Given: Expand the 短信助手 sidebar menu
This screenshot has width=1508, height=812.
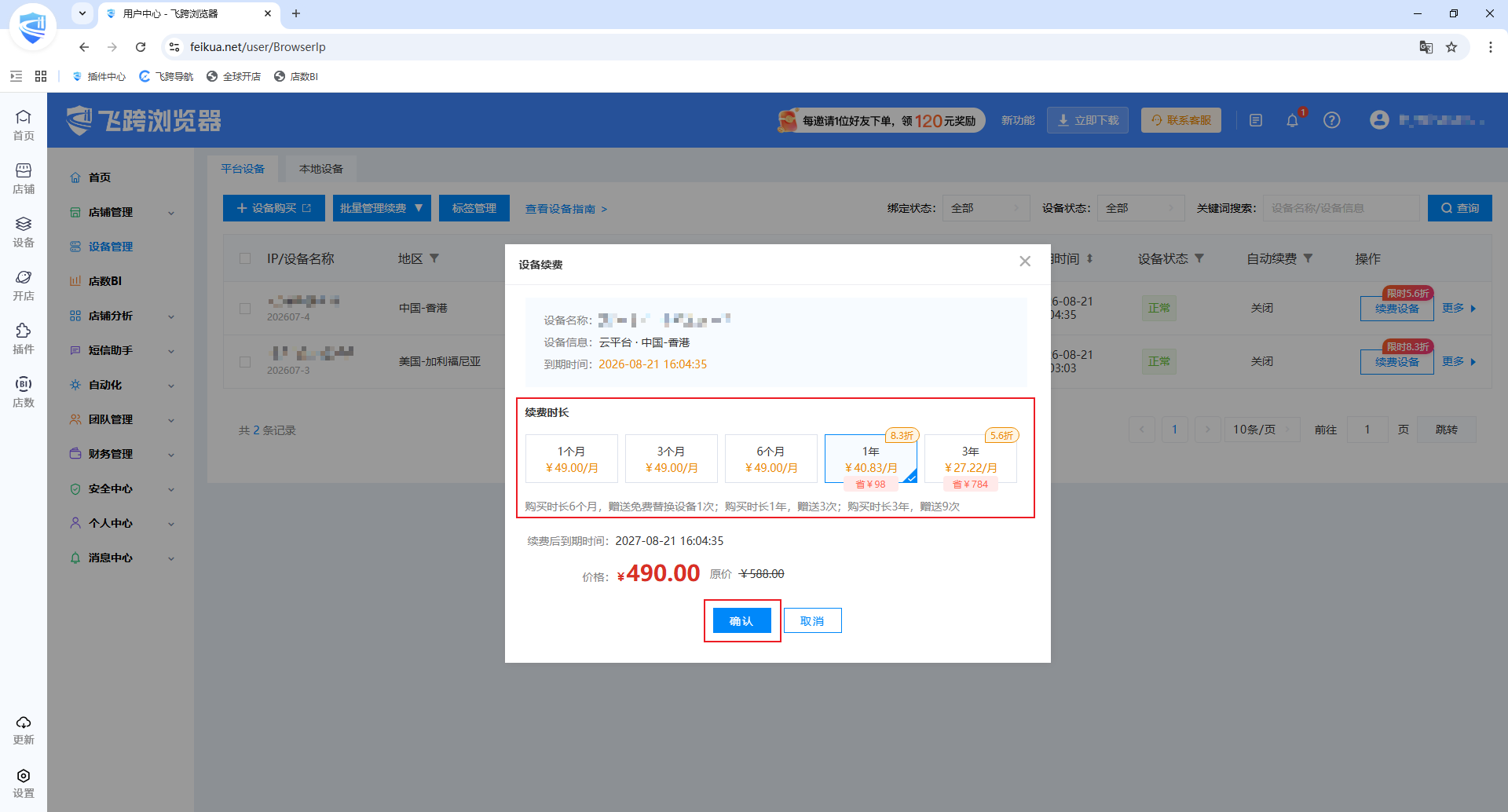Looking at the screenshot, I should point(121,350).
